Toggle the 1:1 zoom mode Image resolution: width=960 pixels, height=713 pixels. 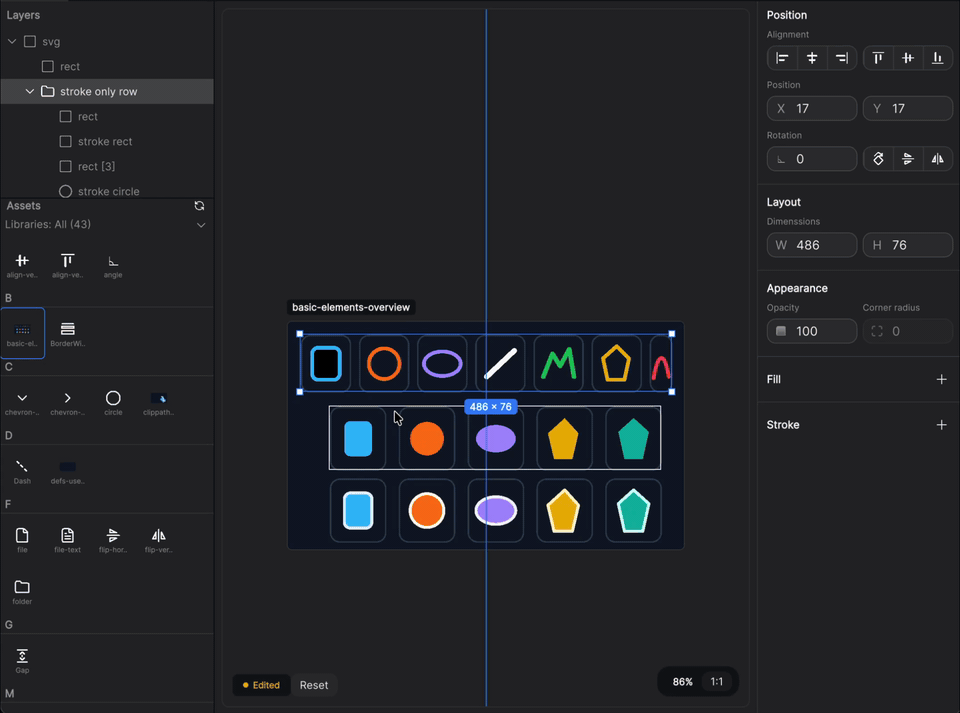(716, 681)
